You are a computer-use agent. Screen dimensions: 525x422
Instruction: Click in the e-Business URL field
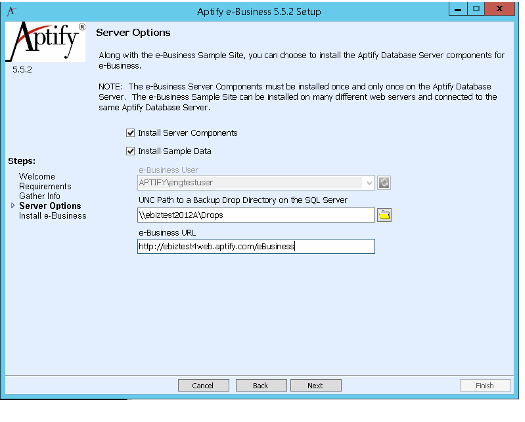pos(256,247)
